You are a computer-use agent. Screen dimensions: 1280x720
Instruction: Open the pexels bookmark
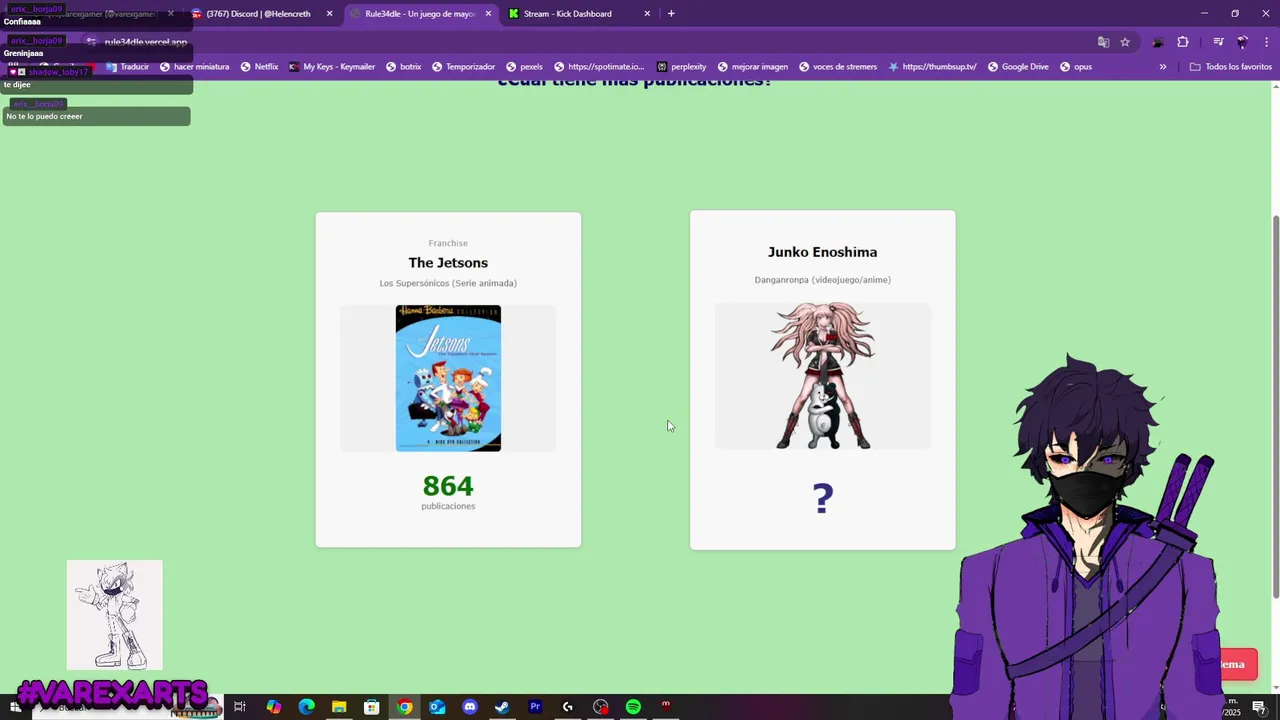pos(524,67)
